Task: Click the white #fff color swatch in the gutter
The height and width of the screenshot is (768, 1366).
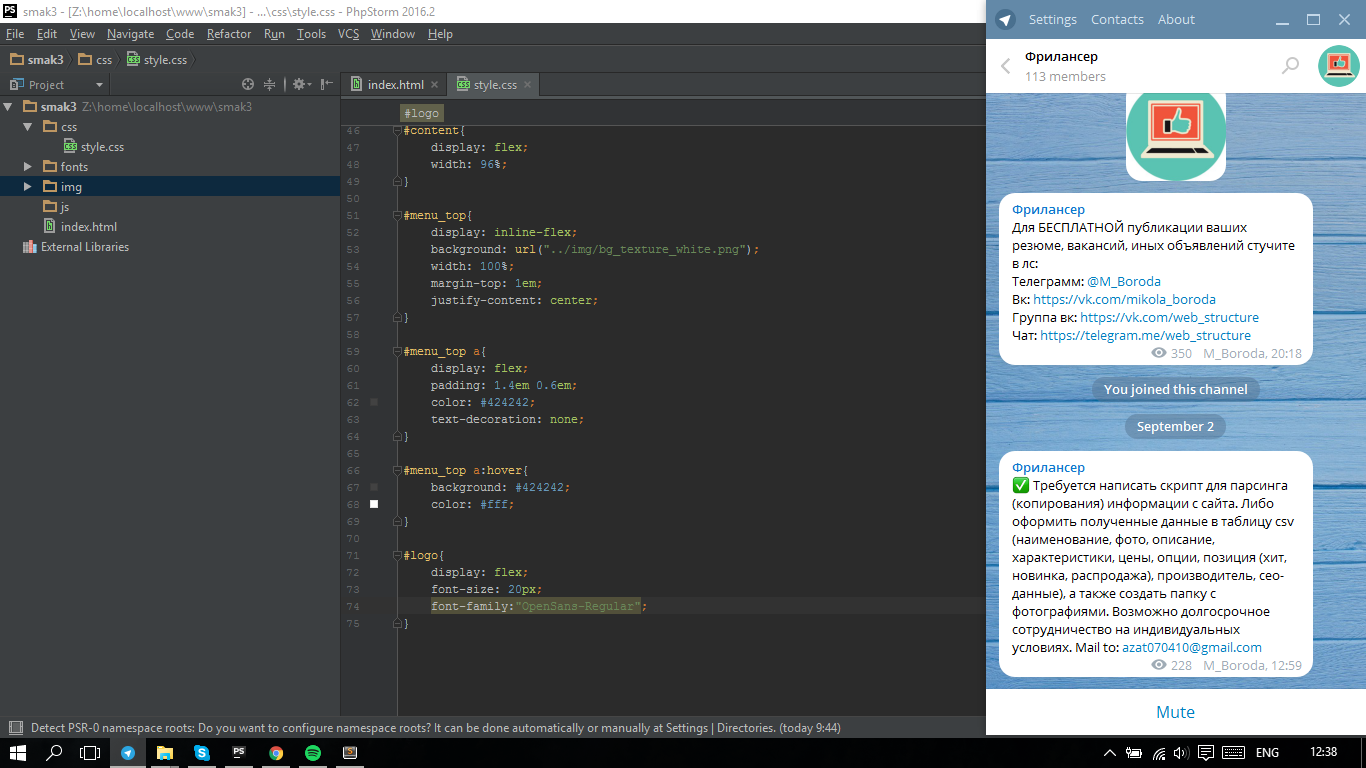Action: (374, 505)
